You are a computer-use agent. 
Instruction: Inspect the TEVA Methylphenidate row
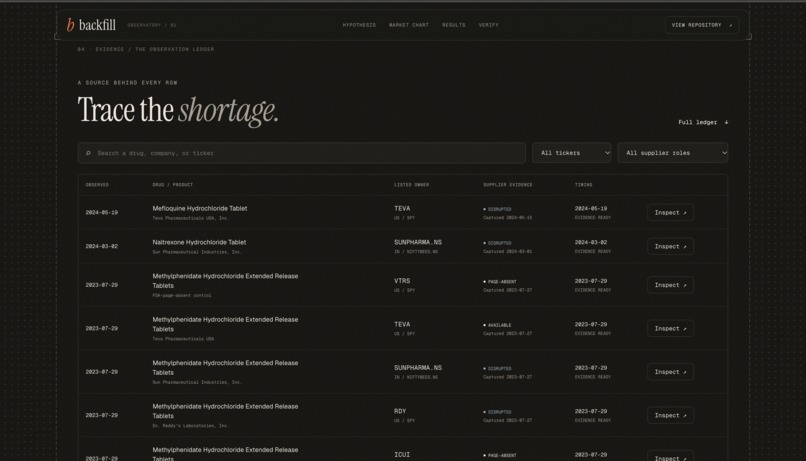click(x=670, y=328)
